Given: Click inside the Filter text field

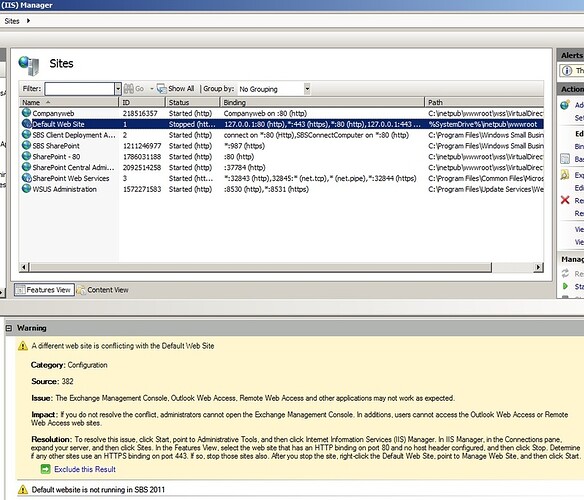Looking at the screenshot, I should pyautogui.click(x=80, y=89).
